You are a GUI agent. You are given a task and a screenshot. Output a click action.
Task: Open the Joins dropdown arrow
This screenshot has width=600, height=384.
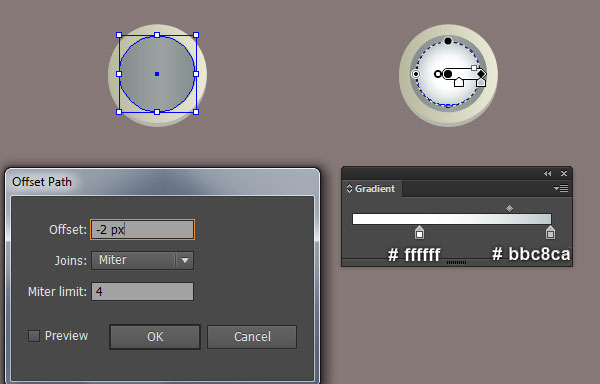click(x=185, y=260)
